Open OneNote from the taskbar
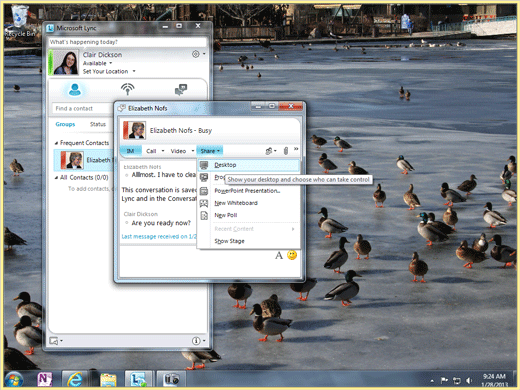 pyautogui.click(x=45, y=379)
